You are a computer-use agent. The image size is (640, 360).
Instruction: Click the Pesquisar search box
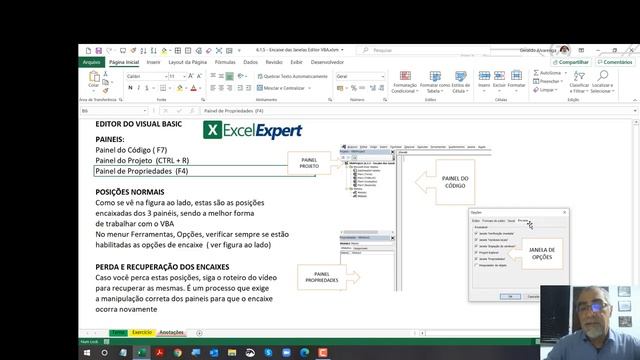[422, 50]
